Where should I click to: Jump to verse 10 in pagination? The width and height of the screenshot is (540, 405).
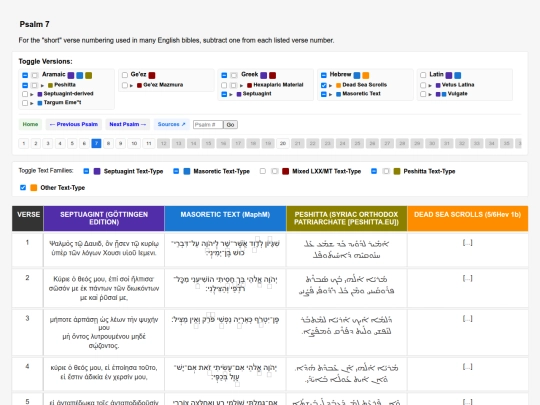[134, 143]
